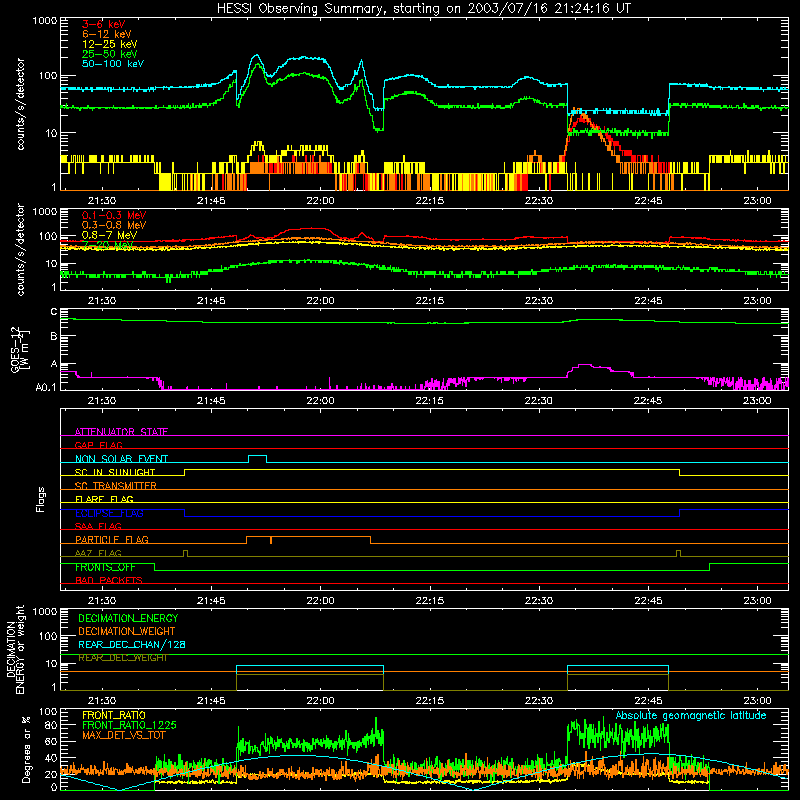Viewport: 800px width, 800px height.
Task: Select the '3-6 keV' legend label
Action: [104, 24]
